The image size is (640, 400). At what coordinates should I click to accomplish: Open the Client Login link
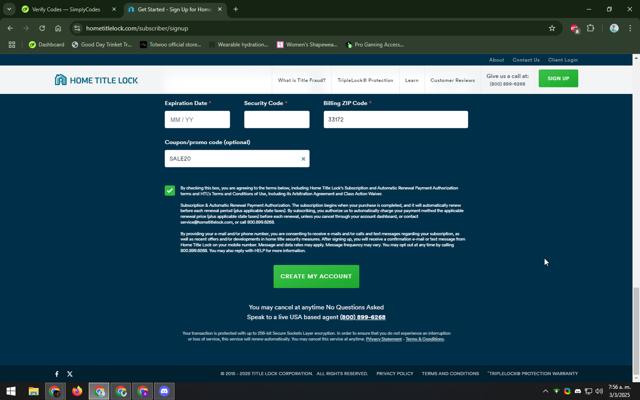(563, 60)
